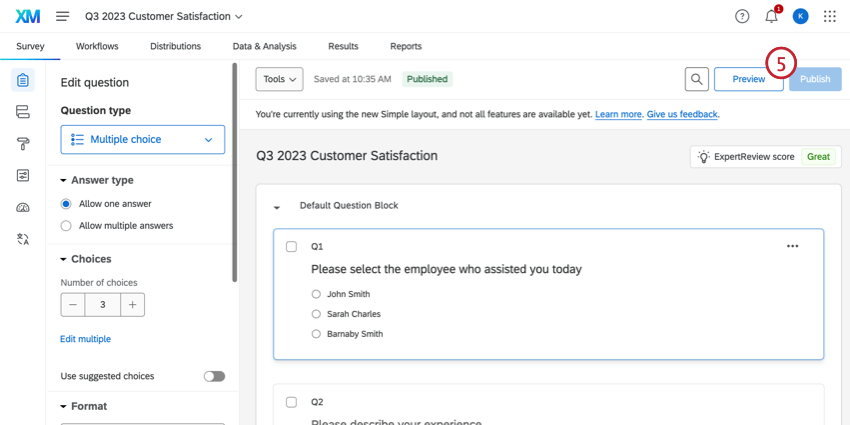Collapse the Default Question Block

coord(277,207)
